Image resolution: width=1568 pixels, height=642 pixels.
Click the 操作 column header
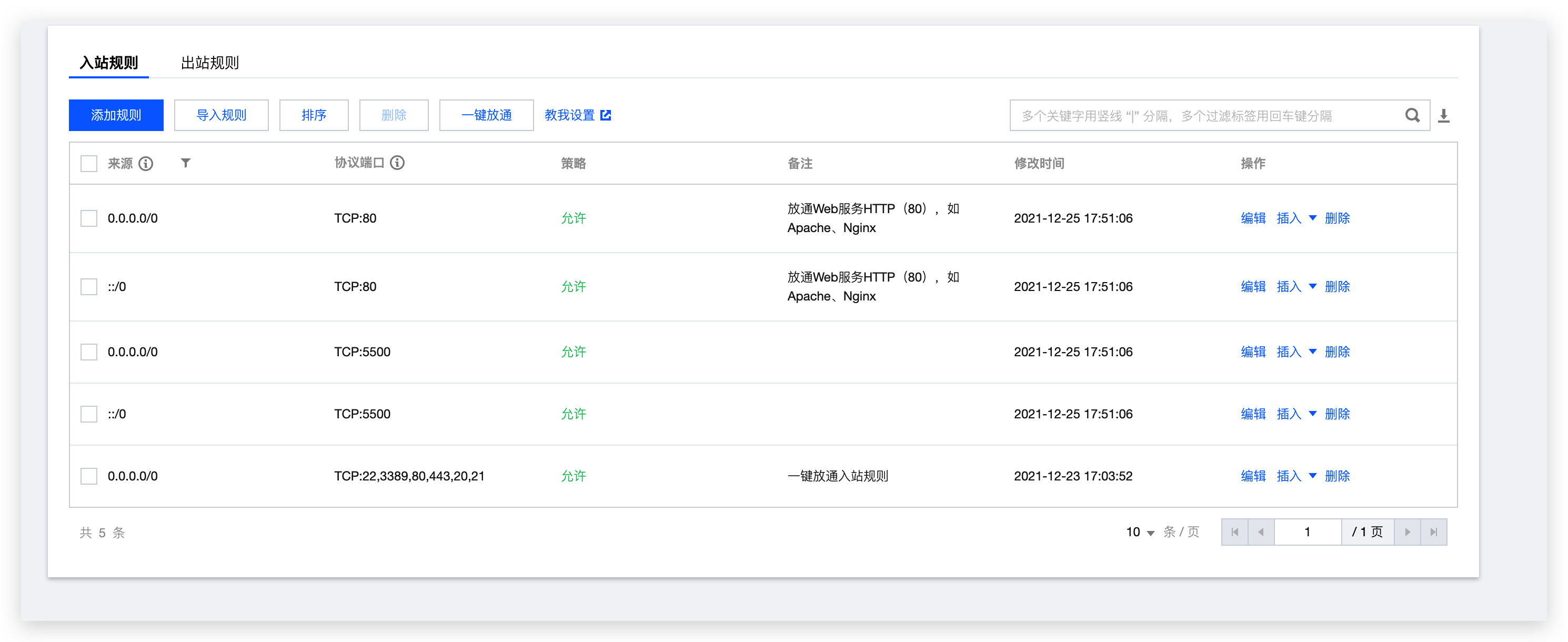[x=1253, y=163]
